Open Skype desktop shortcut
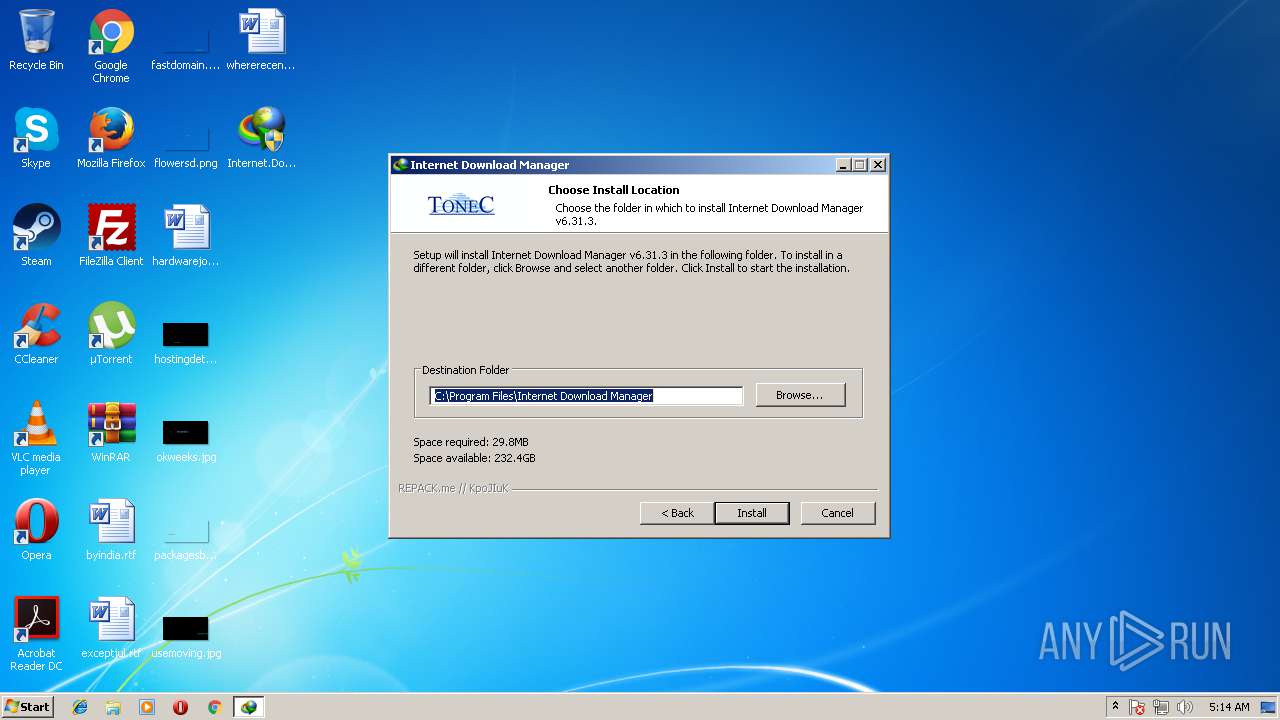 click(x=36, y=138)
